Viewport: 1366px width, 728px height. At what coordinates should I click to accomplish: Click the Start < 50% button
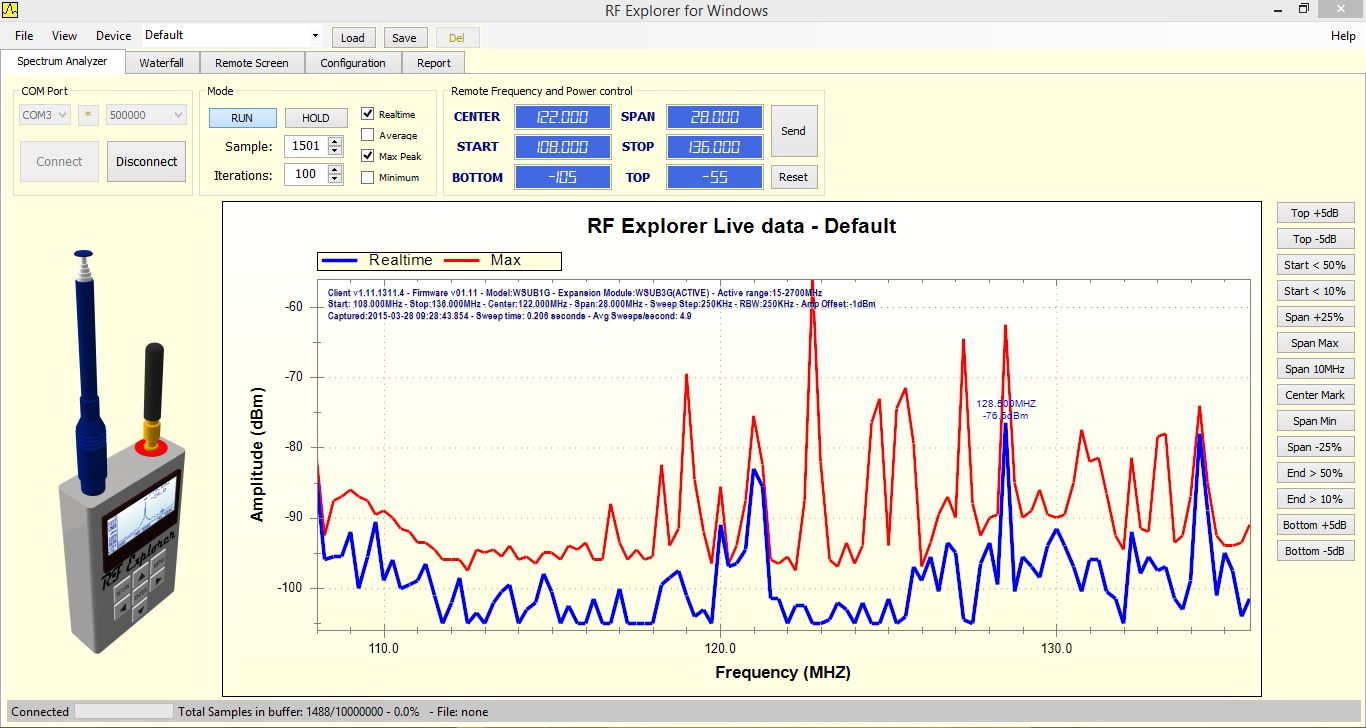[1315, 265]
